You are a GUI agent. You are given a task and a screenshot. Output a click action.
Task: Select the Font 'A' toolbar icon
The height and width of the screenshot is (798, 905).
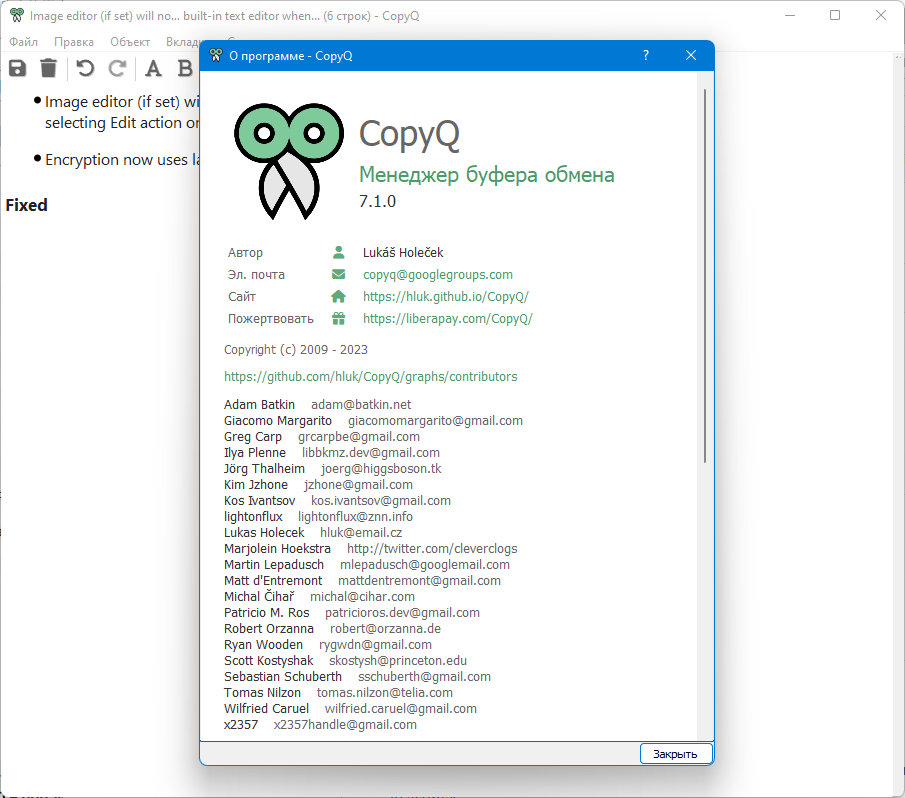tap(153, 68)
